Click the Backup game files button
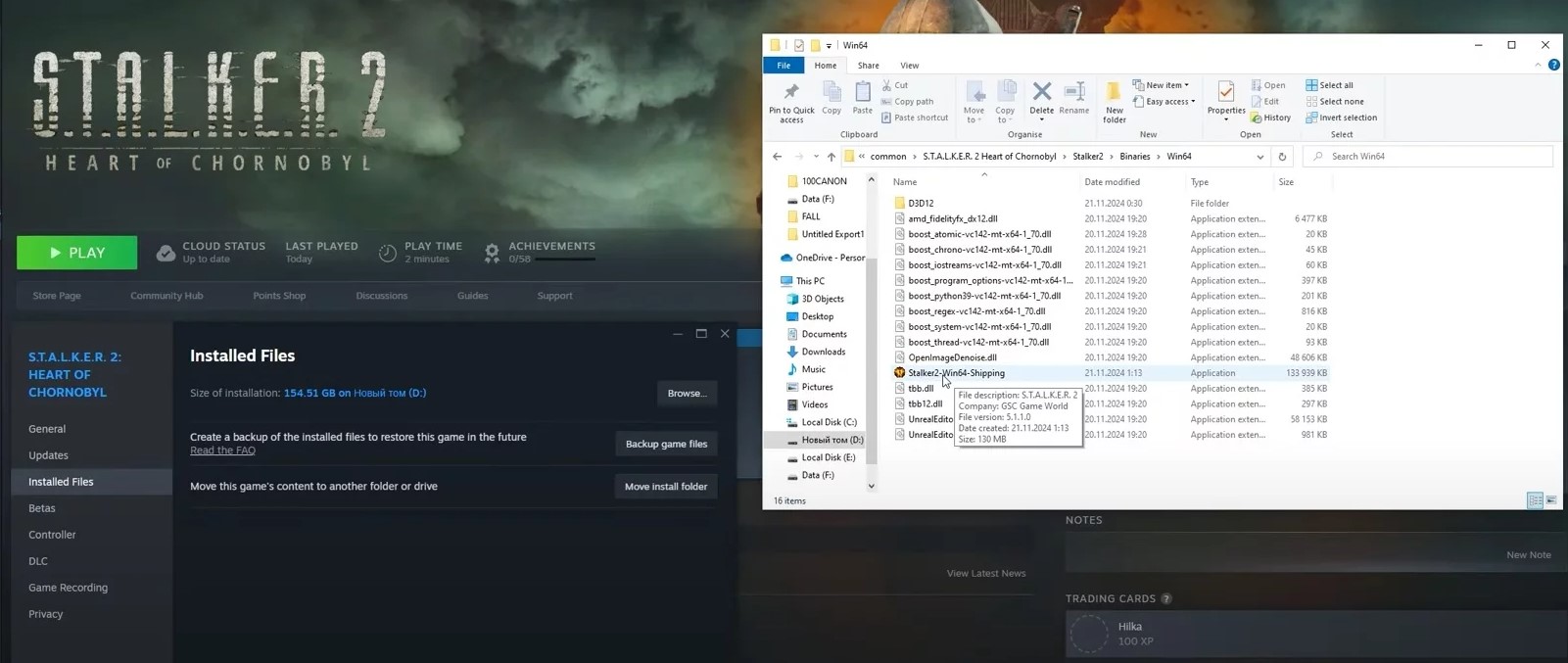 click(666, 444)
